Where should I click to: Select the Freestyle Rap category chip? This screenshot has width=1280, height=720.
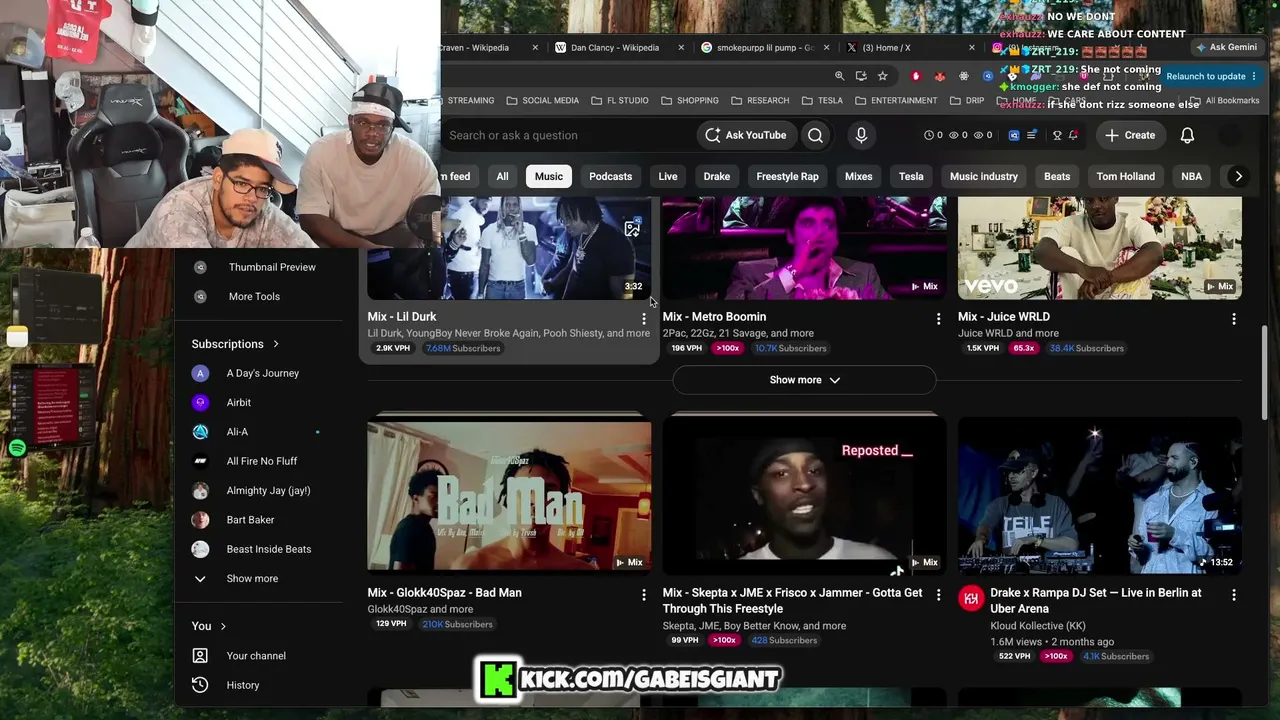click(x=787, y=176)
